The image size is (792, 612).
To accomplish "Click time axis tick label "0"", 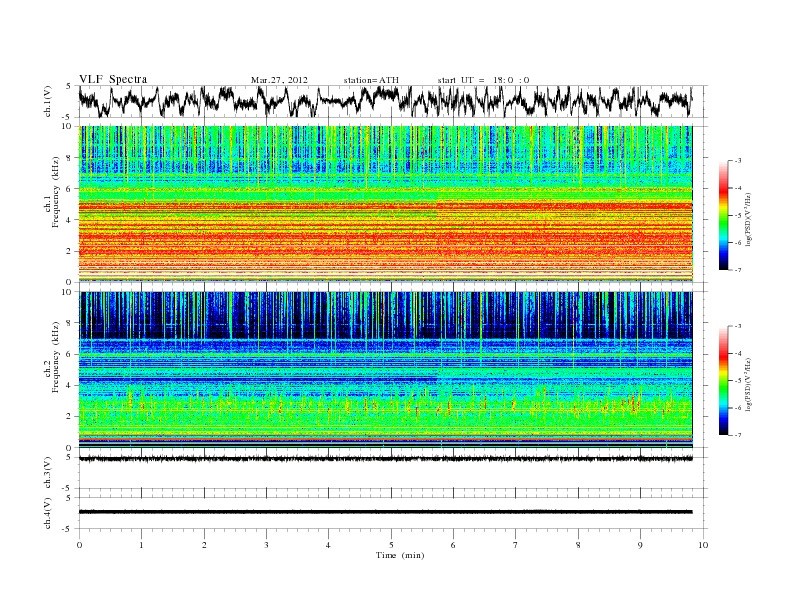I will pos(79,545).
